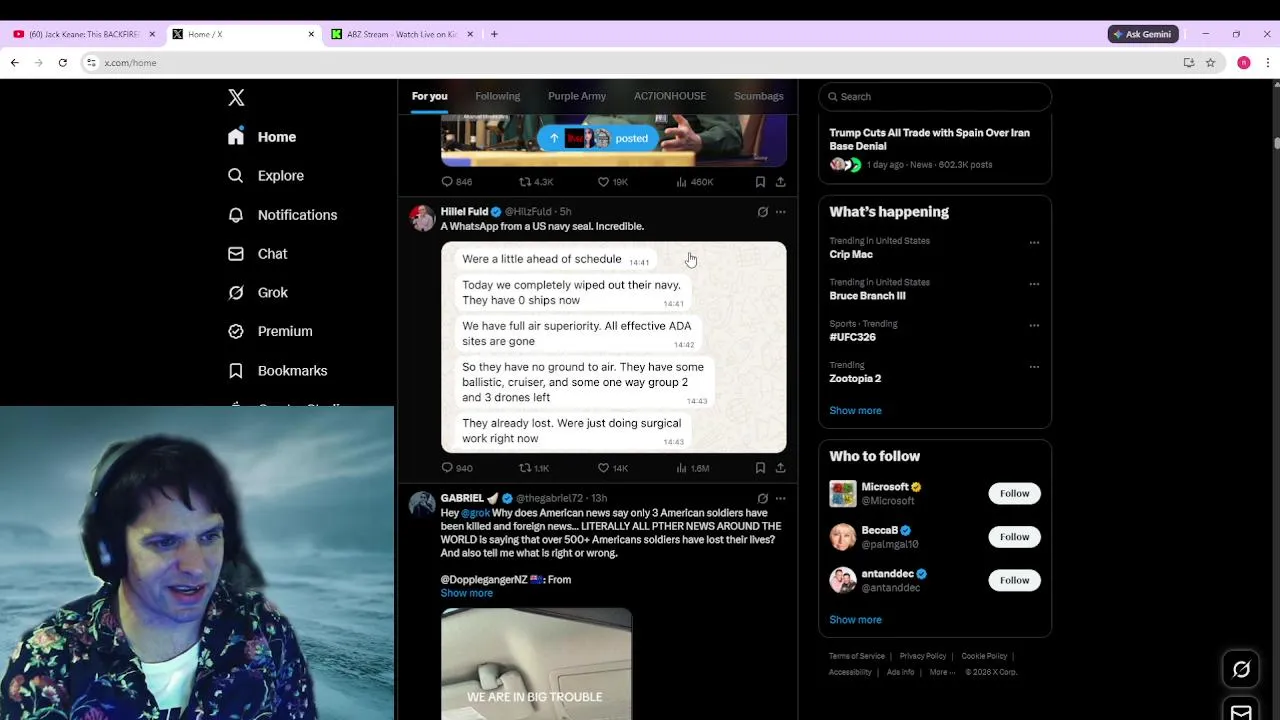Share Hillel Fuld's post

pos(780,468)
